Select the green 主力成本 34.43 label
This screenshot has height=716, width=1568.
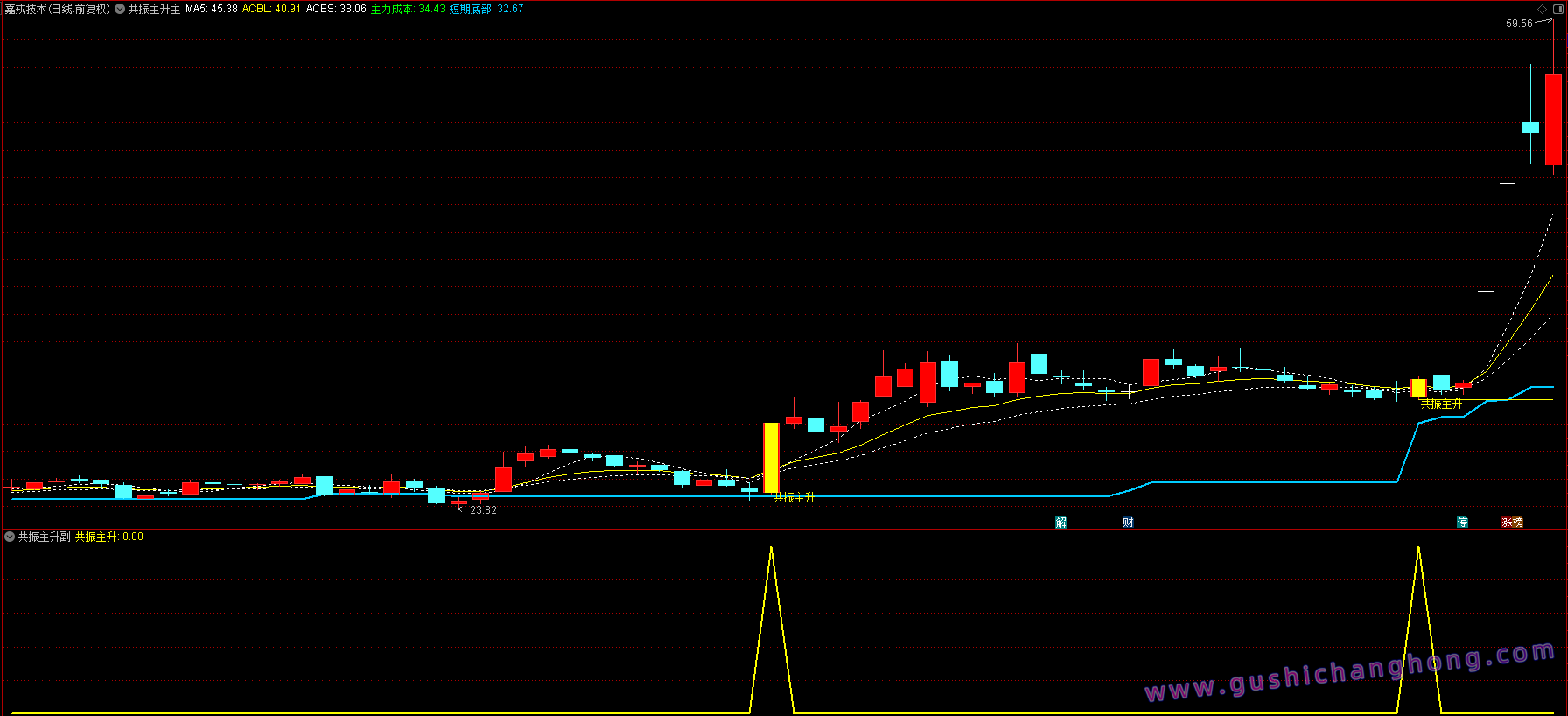(x=408, y=9)
